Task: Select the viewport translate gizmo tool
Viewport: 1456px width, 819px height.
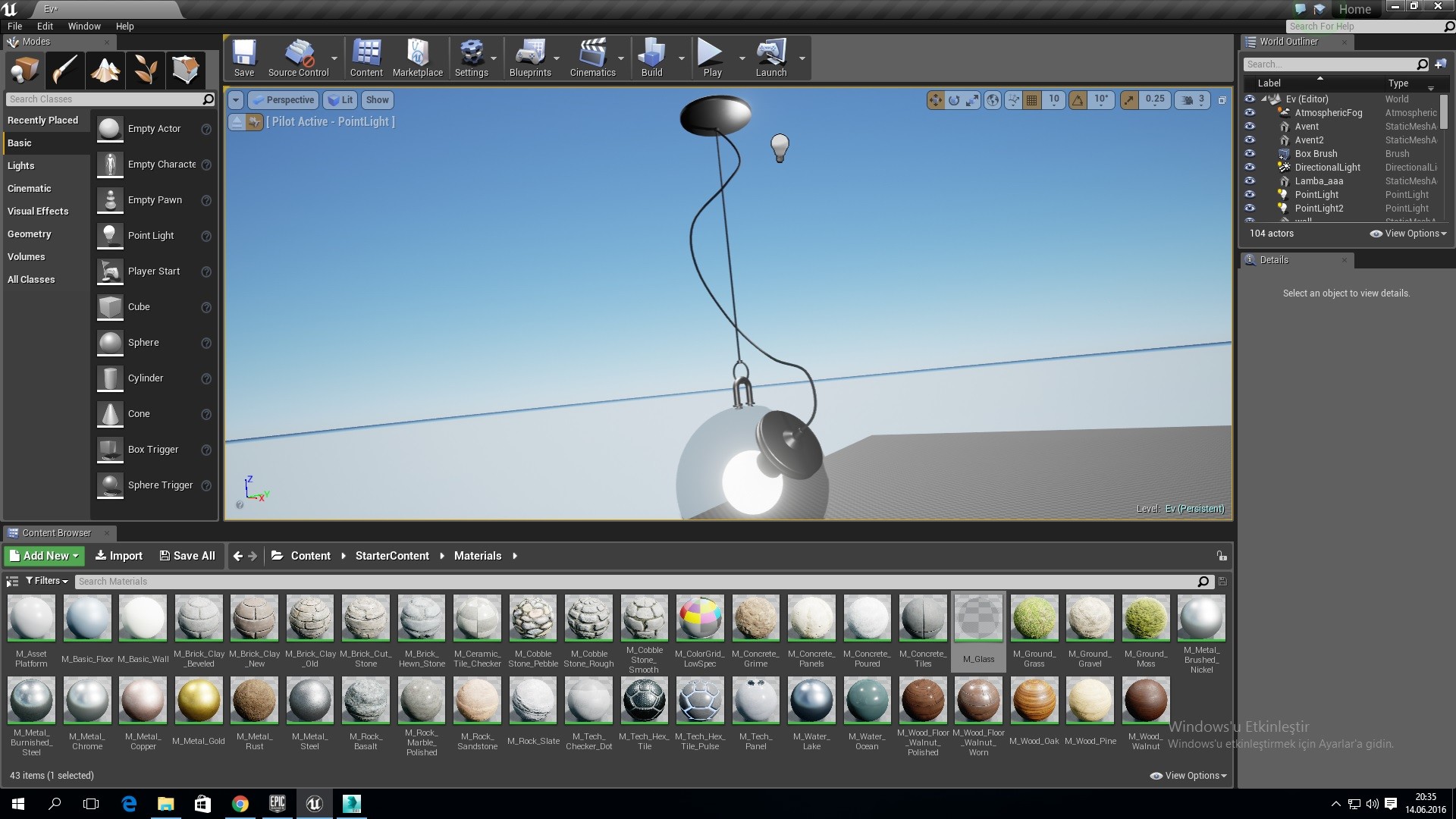Action: (x=936, y=100)
